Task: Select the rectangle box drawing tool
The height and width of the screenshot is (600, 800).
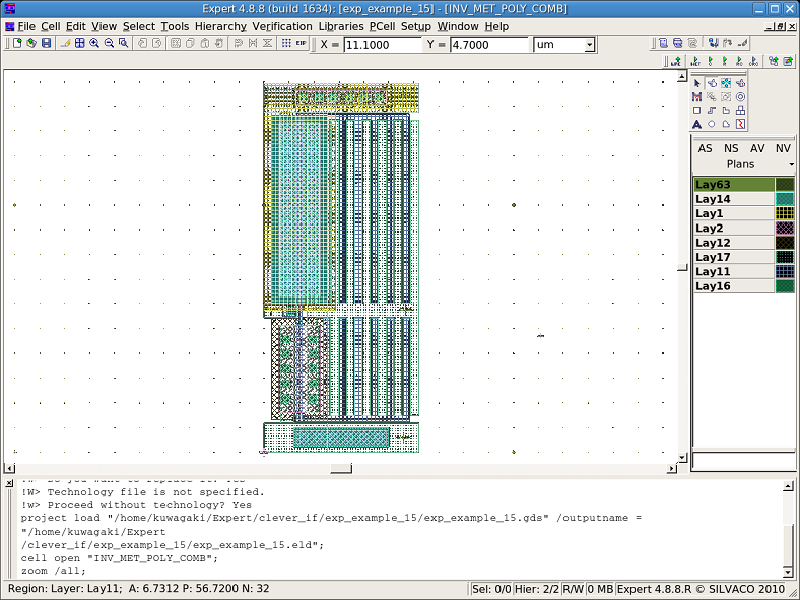Action: pos(697,111)
